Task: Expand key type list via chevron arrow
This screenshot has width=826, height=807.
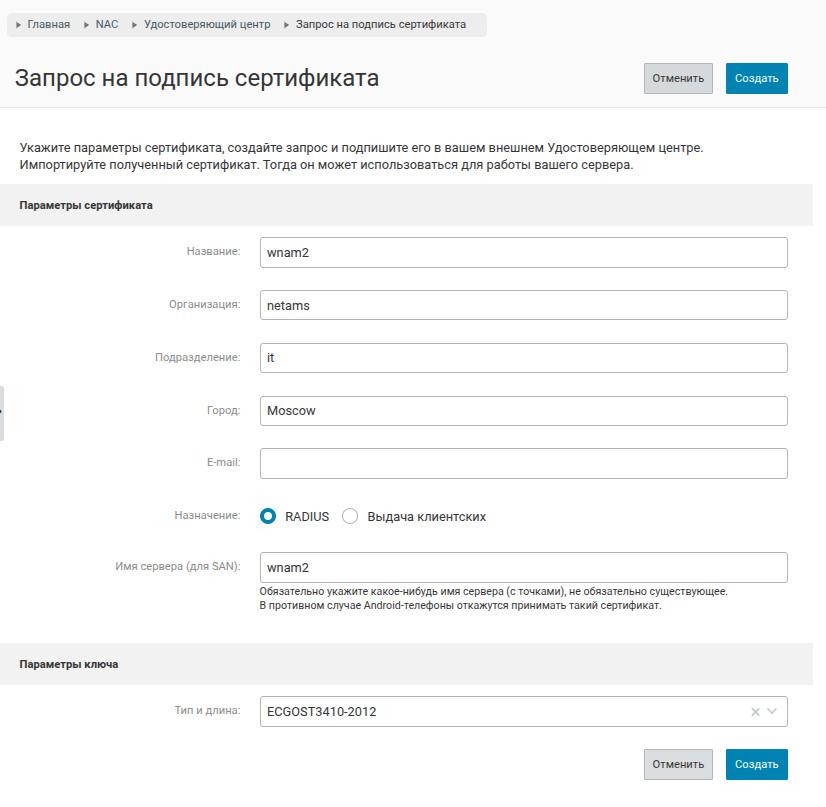Action: click(x=772, y=712)
